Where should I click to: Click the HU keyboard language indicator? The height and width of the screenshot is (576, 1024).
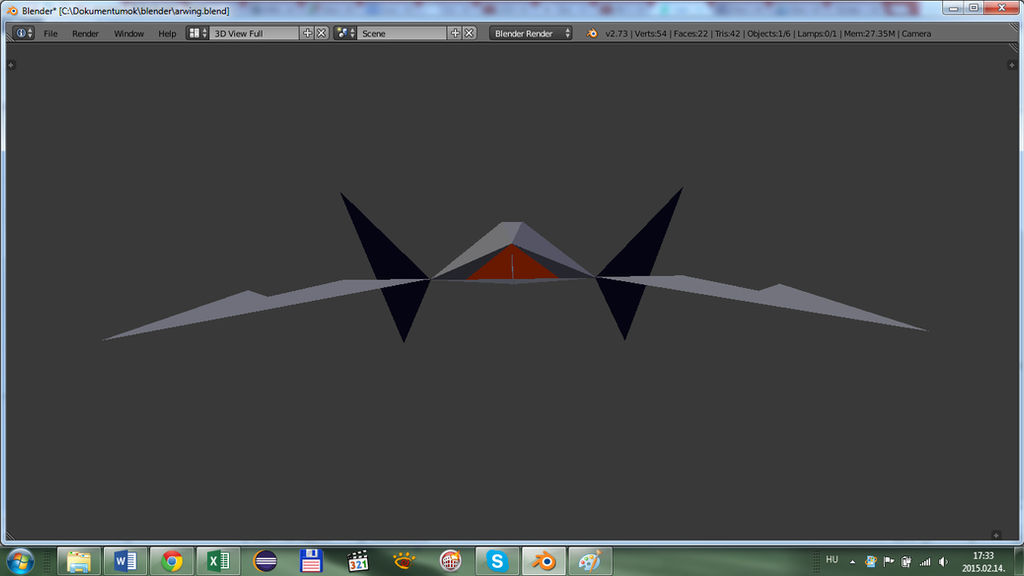[x=831, y=560]
